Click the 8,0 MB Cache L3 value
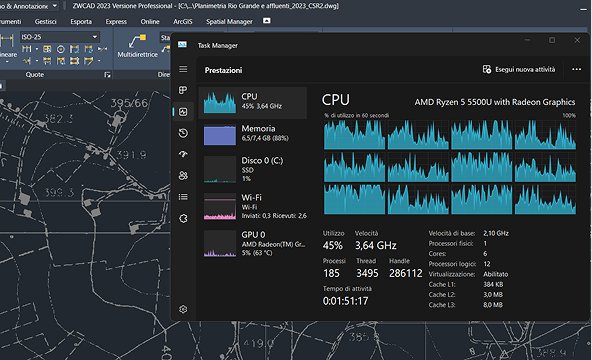 coord(493,305)
